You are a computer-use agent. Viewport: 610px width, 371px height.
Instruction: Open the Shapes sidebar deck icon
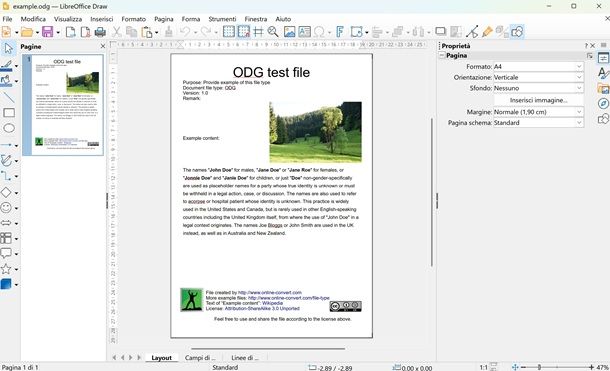tap(603, 119)
